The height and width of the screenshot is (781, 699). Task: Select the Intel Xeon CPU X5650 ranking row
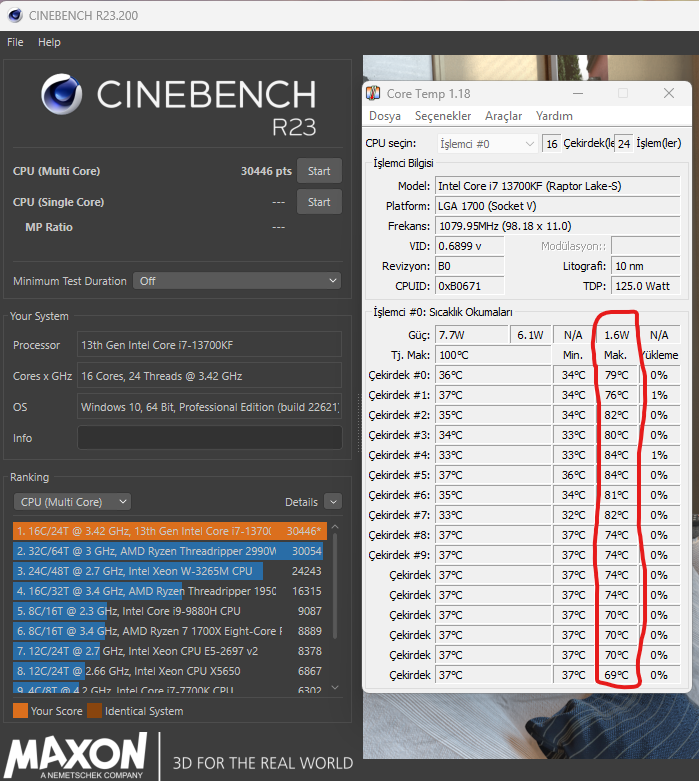click(170, 671)
